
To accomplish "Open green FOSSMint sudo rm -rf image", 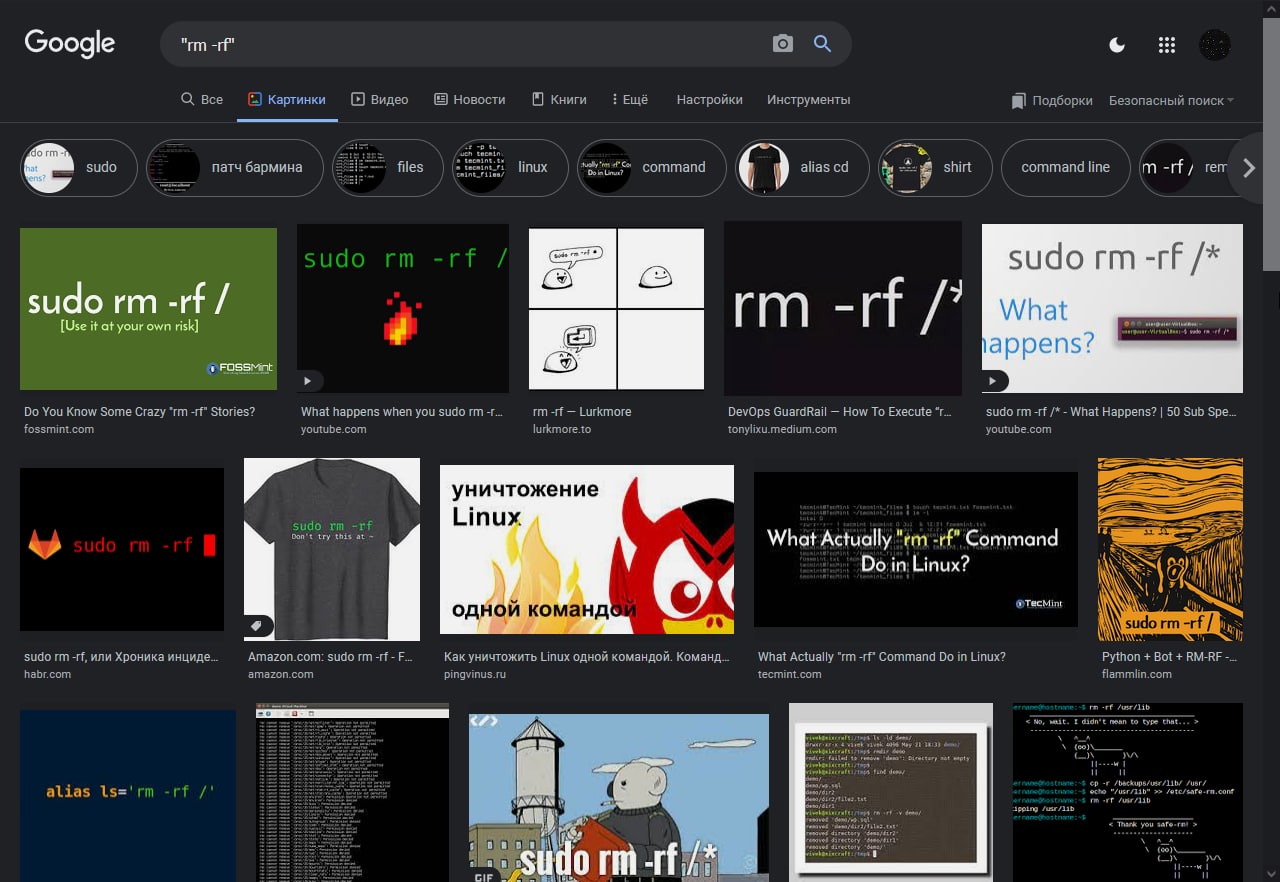I will click(x=148, y=309).
